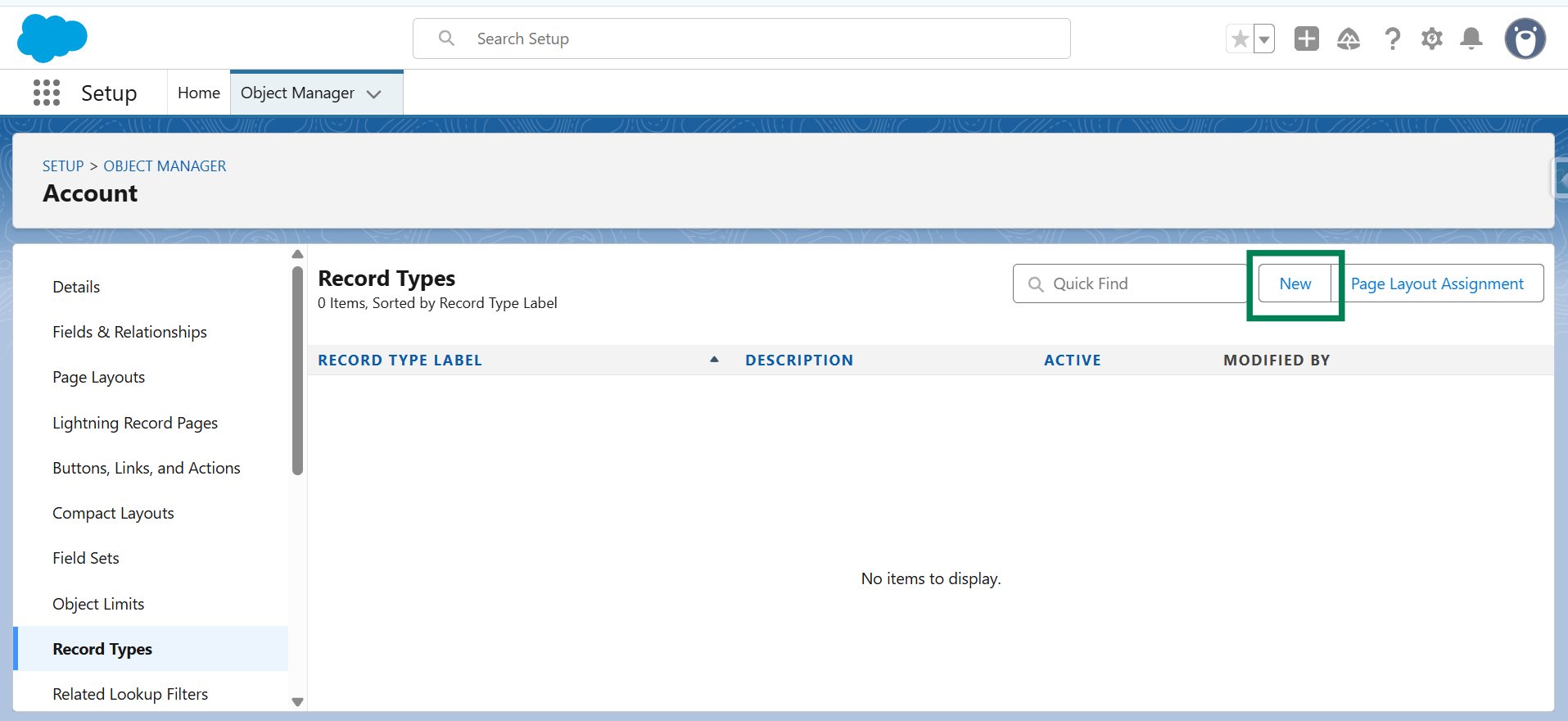Click the Search Setup magnifier icon

[x=446, y=39]
